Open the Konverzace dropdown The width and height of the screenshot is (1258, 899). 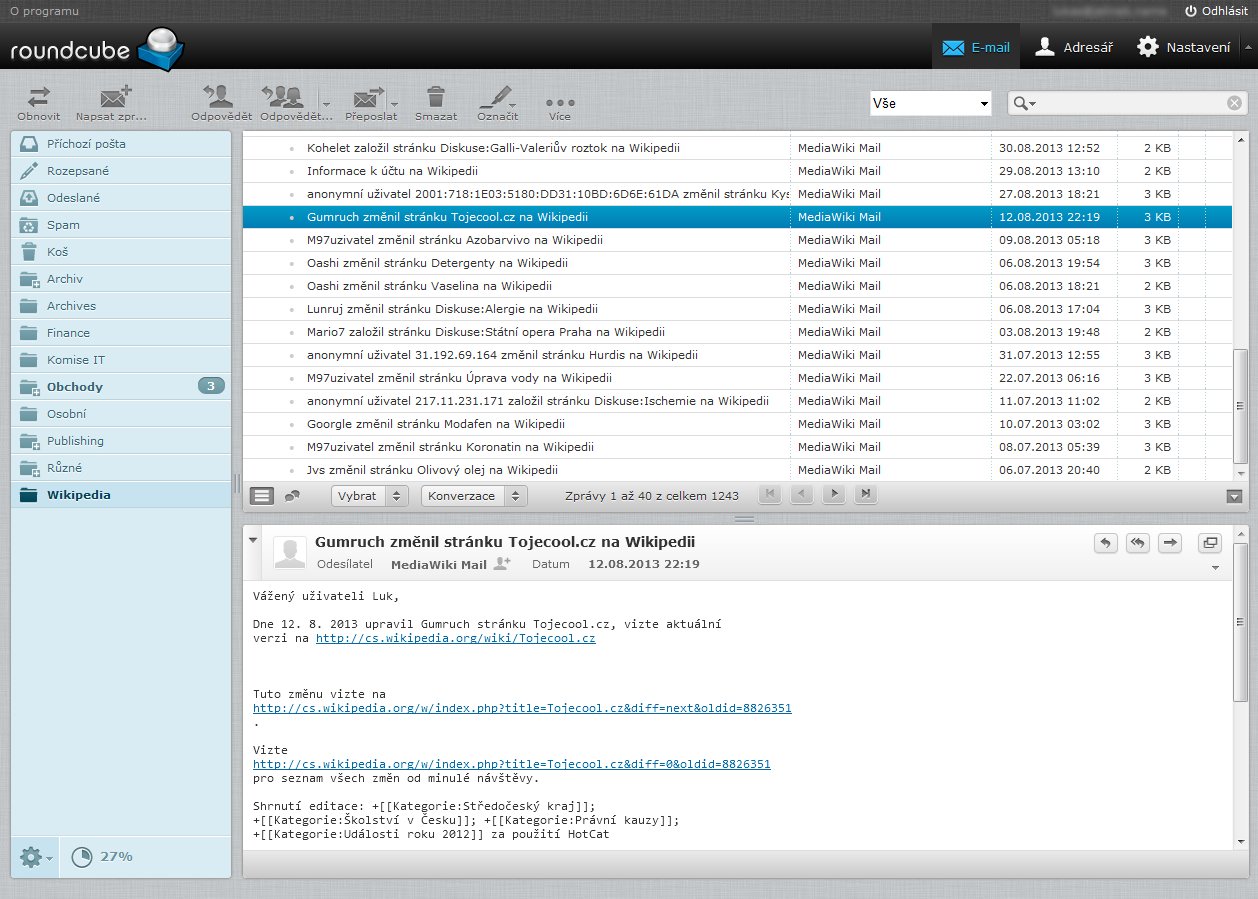pos(474,495)
